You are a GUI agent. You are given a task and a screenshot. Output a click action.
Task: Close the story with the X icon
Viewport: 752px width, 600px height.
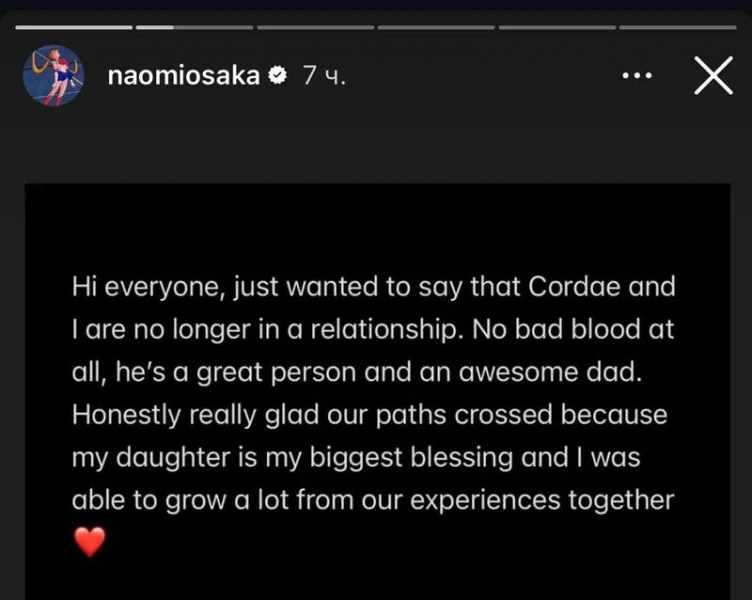coord(713,75)
